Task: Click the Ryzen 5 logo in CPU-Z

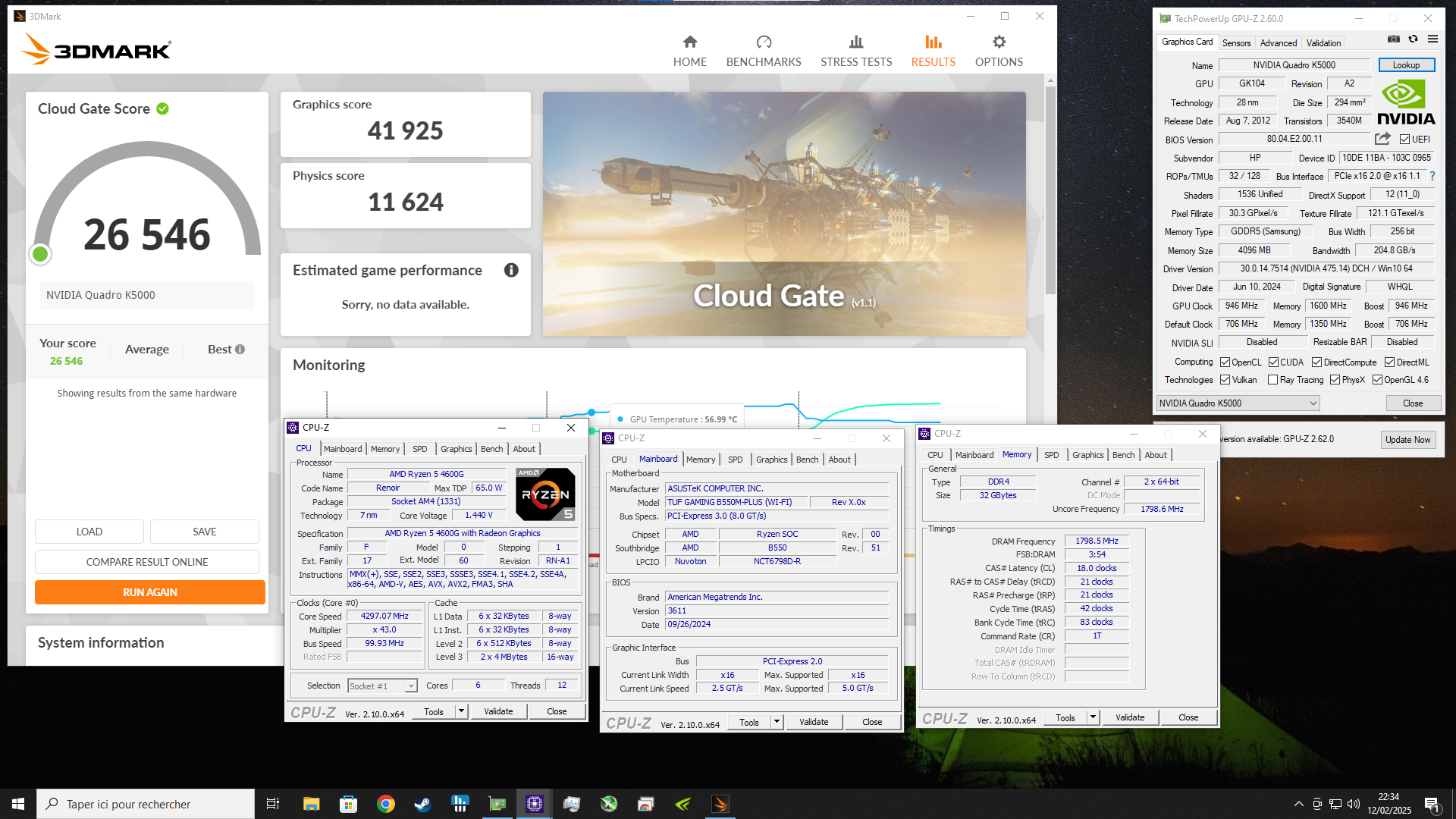Action: 545,494
